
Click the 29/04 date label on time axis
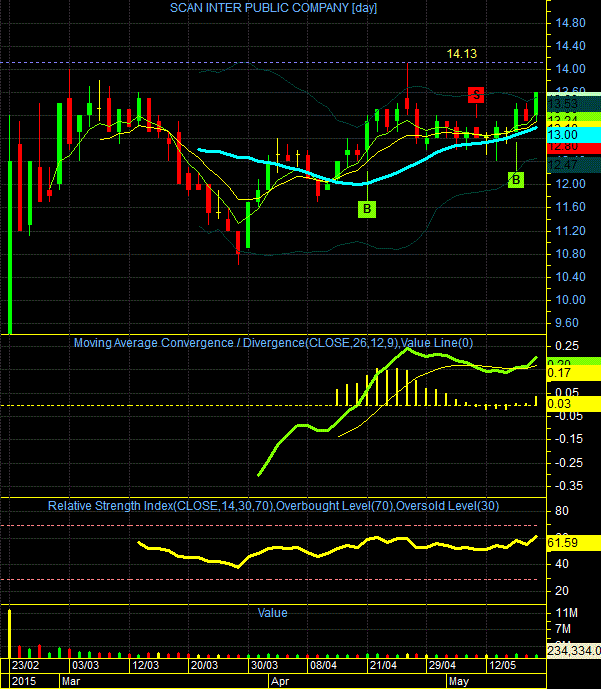442,665
